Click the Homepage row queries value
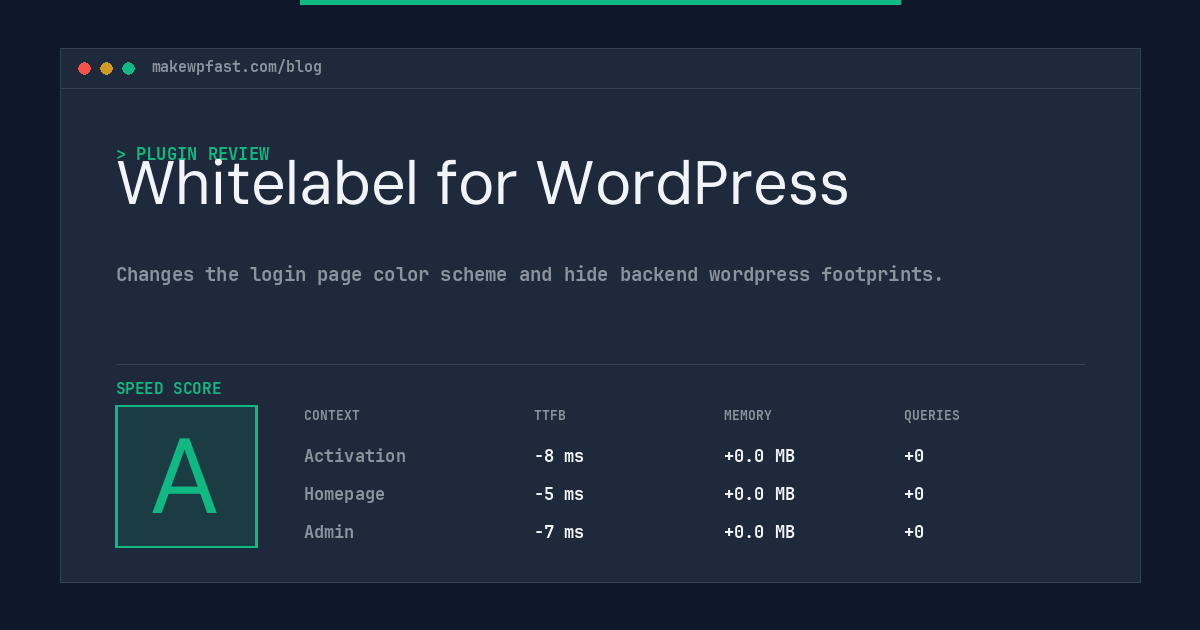Viewport: 1200px width, 630px height. coord(914,494)
